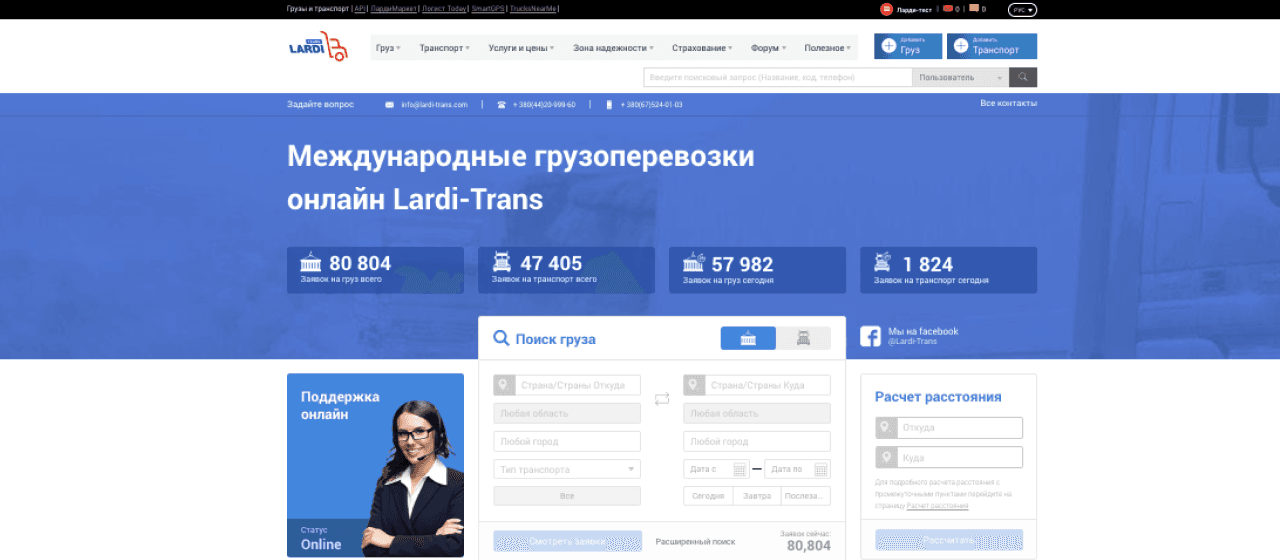
Task: Click the Все button under Тип транспорта
Action: tap(567, 496)
